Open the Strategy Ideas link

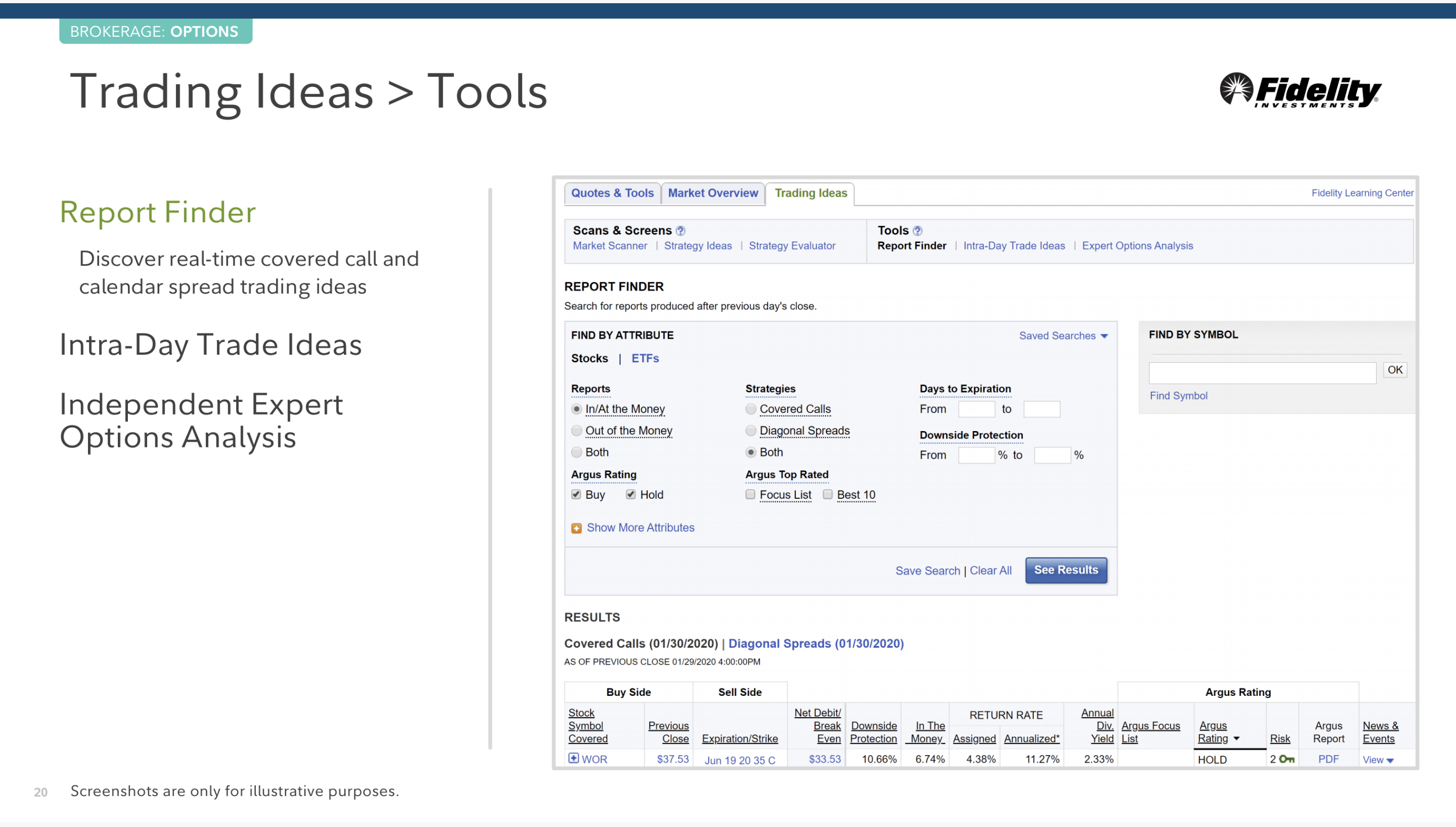tap(698, 246)
